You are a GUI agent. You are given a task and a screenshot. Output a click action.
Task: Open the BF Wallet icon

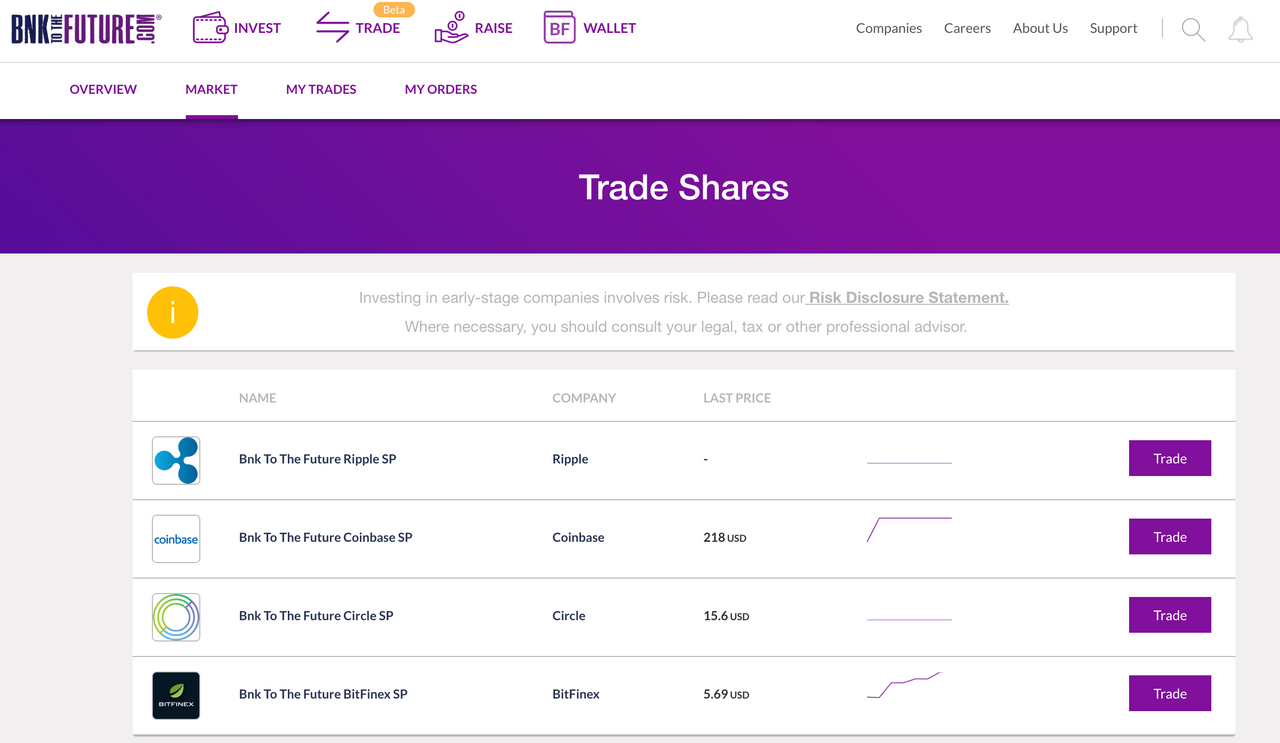click(559, 28)
